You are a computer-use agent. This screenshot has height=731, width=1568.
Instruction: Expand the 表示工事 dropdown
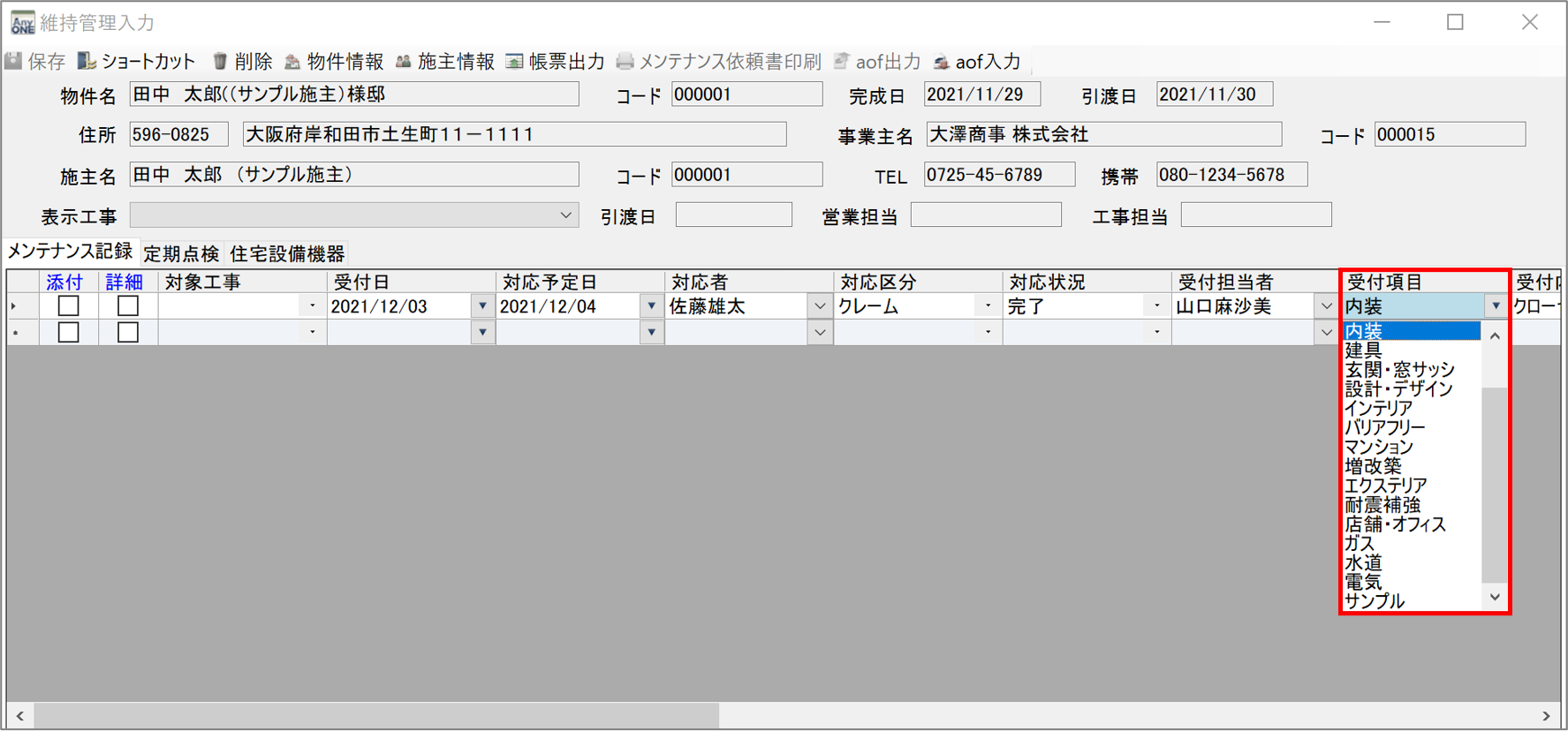point(565,215)
